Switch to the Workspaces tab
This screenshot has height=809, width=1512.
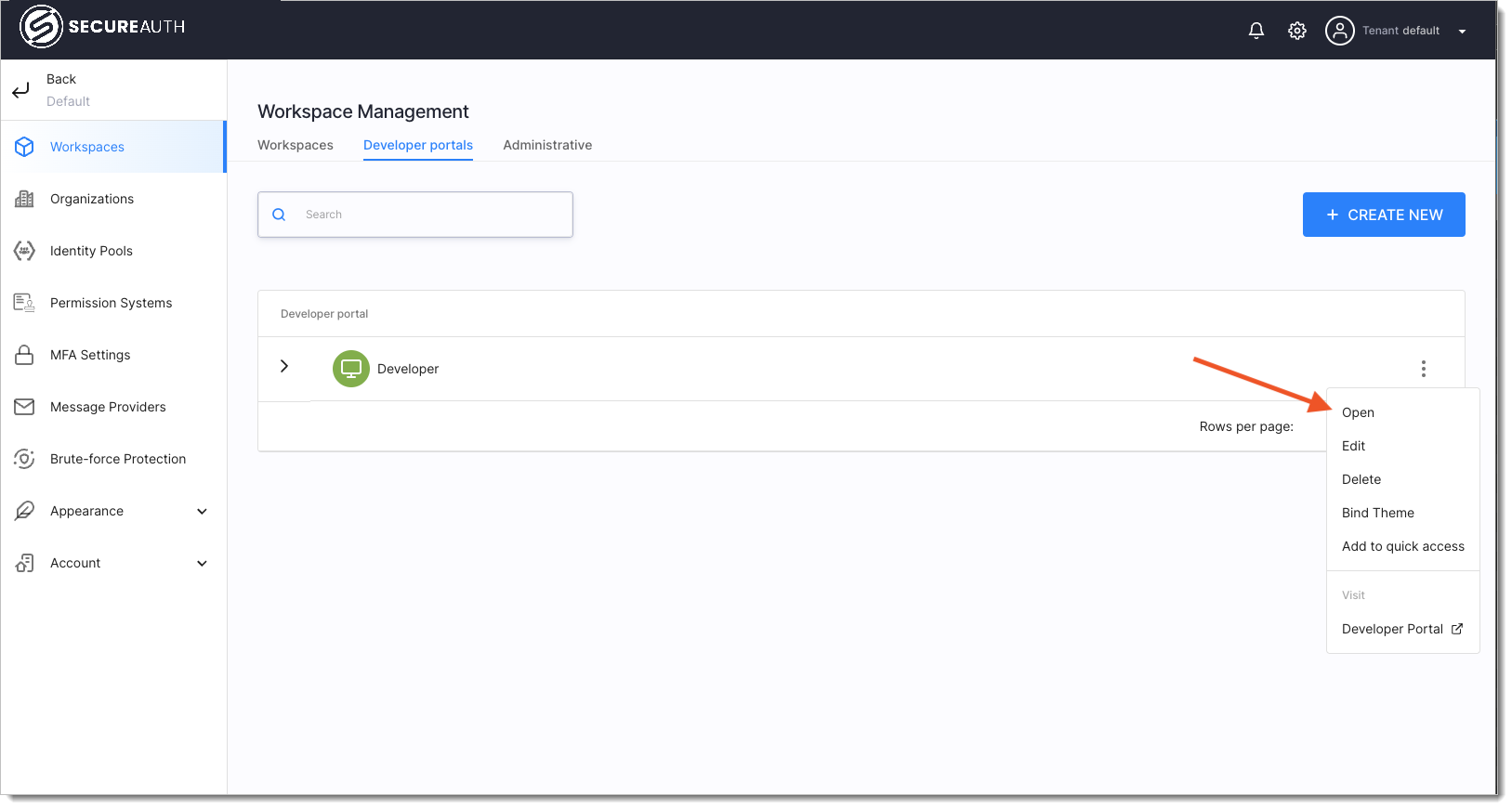point(296,145)
